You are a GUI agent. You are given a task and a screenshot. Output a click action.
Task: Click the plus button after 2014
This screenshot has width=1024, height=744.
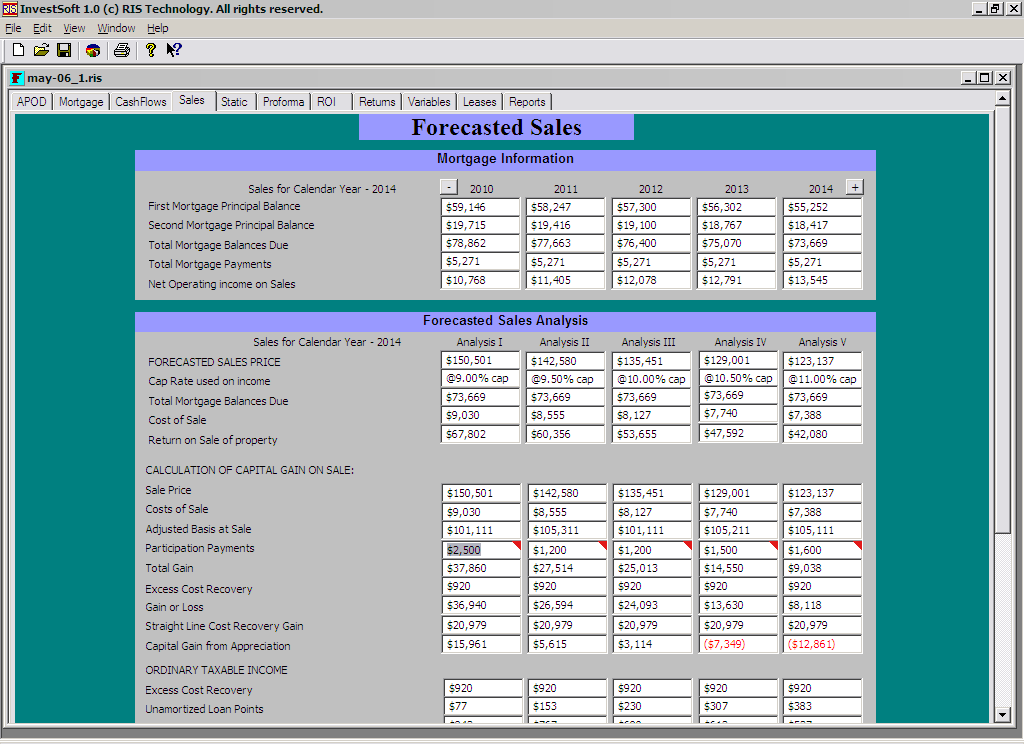(855, 187)
